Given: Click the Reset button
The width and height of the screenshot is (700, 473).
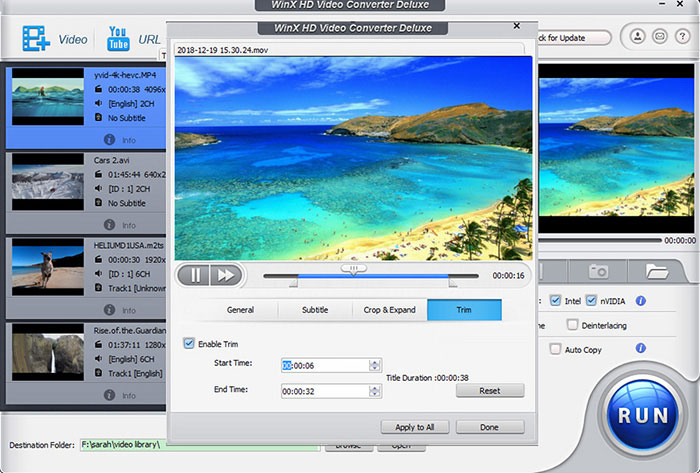Looking at the screenshot, I should 489,390.
